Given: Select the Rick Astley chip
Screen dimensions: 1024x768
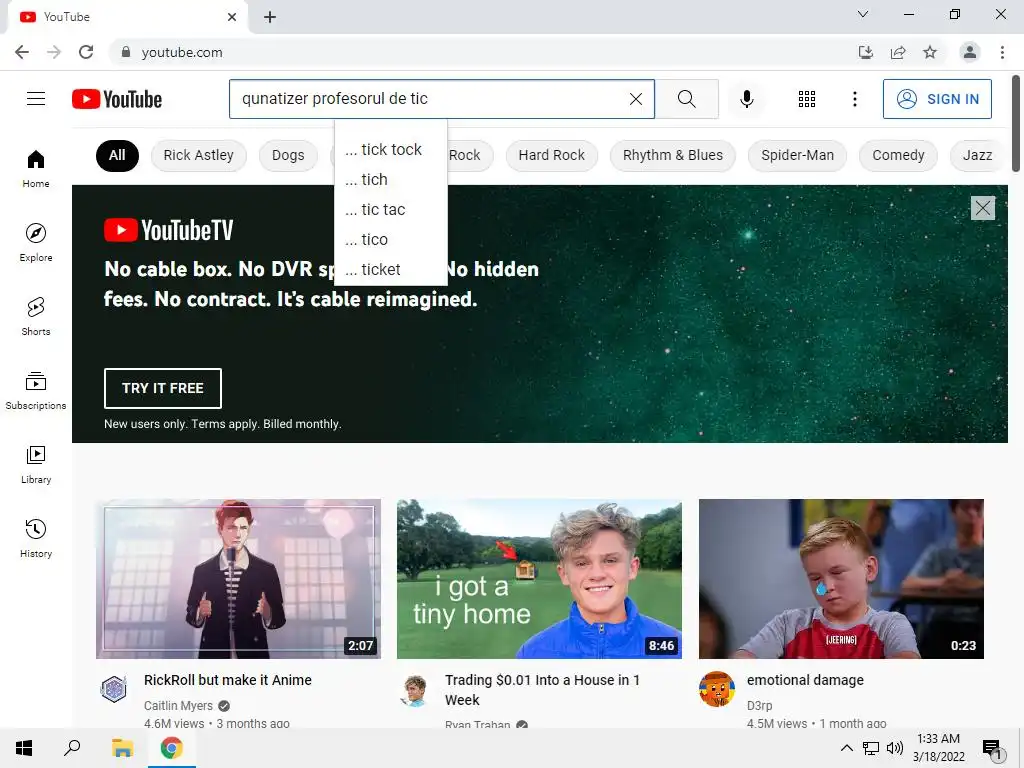Looking at the screenshot, I should coord(199,155).
